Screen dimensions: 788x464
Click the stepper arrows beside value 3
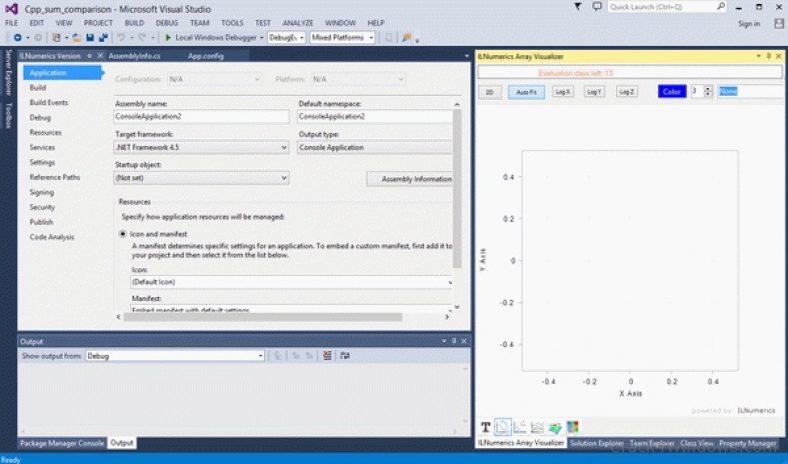tap(708, 91)
